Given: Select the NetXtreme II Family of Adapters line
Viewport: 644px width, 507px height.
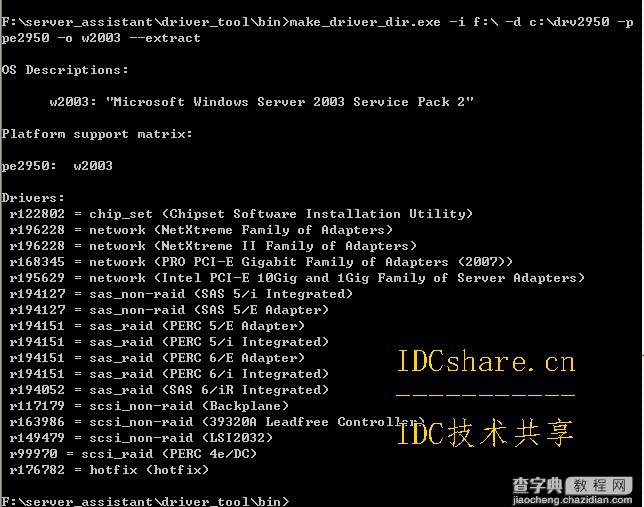Looking at the screenshot, I should [213, 246].
